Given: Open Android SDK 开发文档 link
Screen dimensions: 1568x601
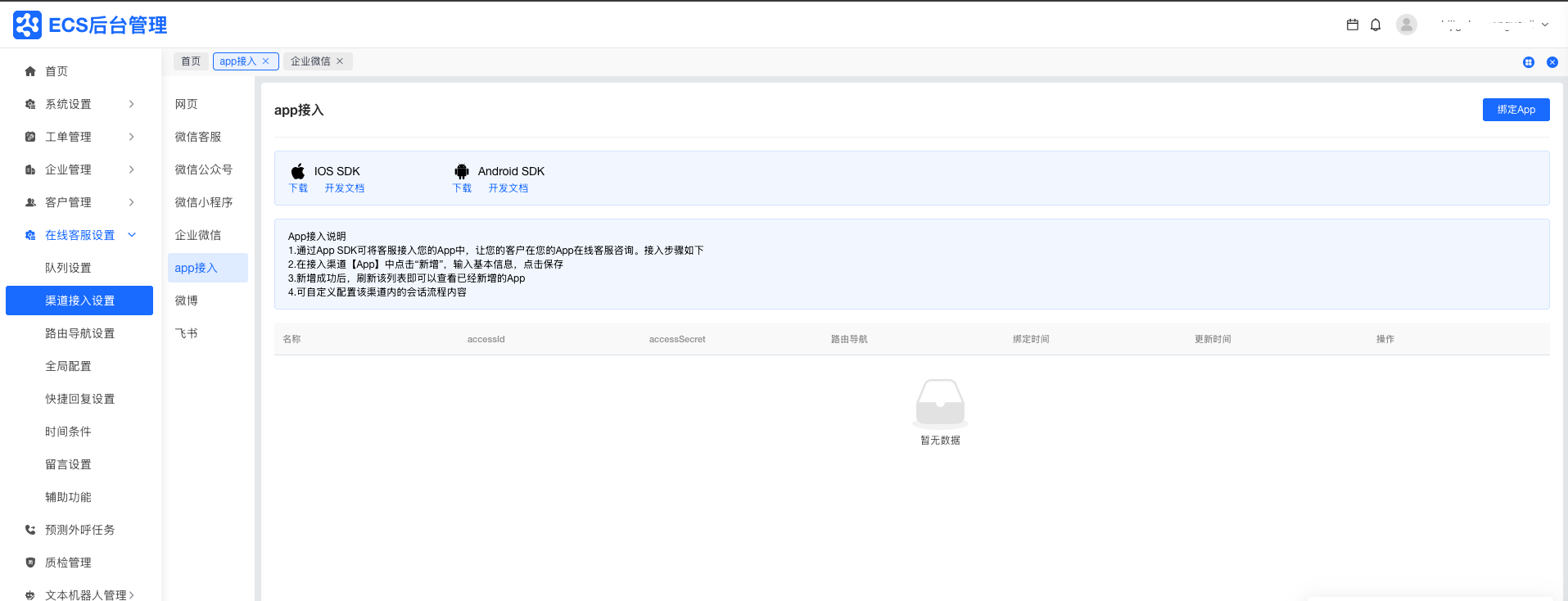Looking at the screenshot, I should coord(508,188).
